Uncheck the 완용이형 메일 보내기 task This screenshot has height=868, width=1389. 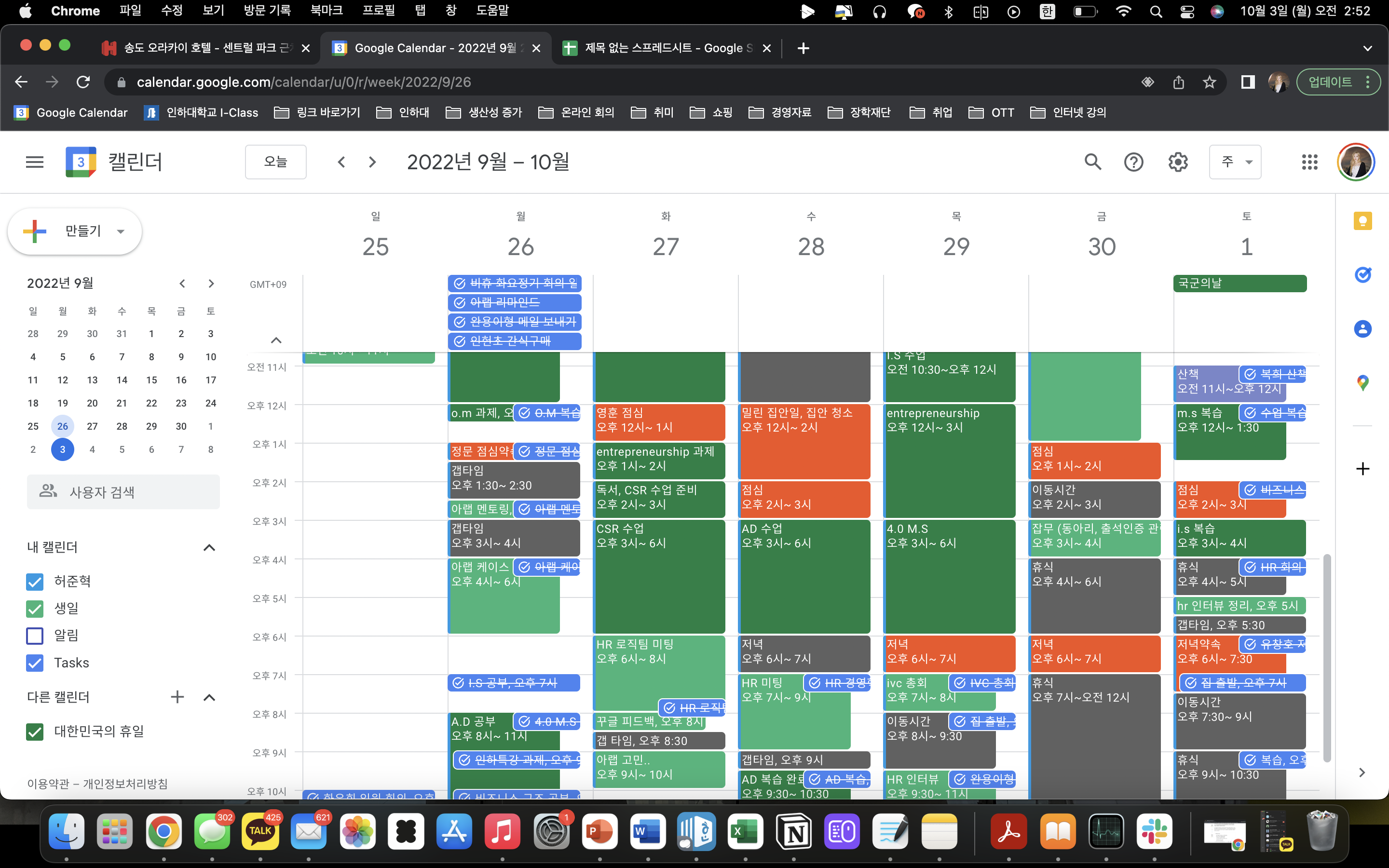(460, 322)
